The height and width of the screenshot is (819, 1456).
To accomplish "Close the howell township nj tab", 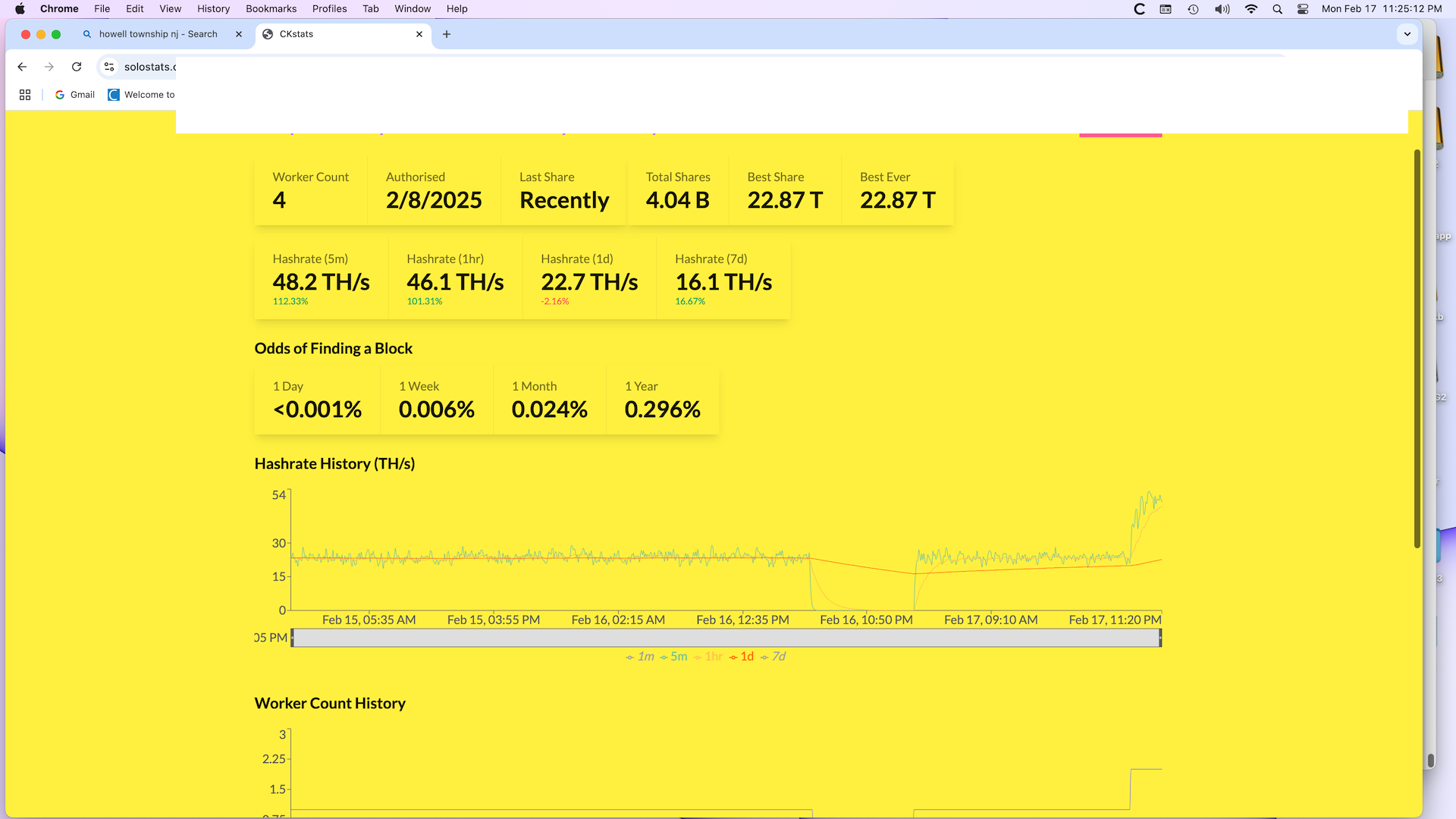I will [x=239, y=34].
